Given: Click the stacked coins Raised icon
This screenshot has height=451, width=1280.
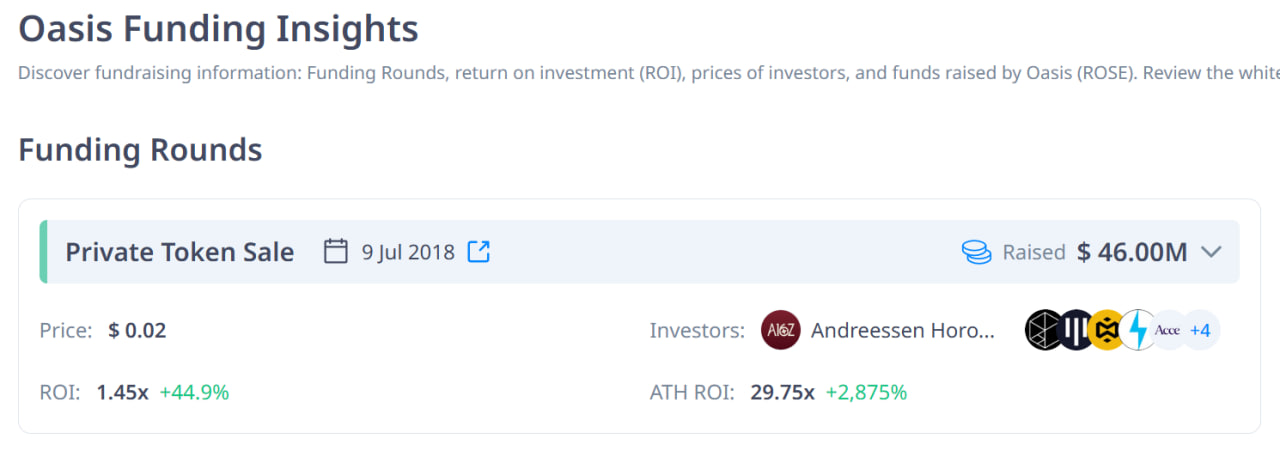Looking at the screenshot, I should pyautogui.click(x=976, y=252).
